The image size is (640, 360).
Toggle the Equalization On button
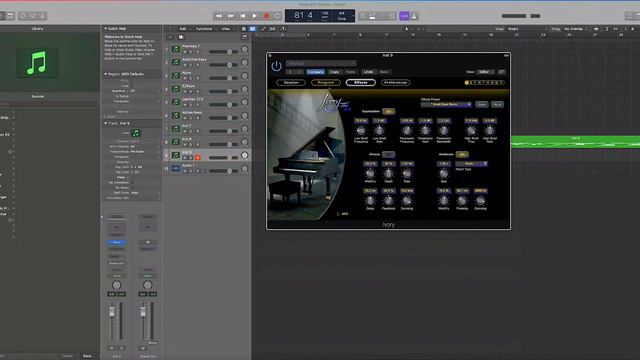point(388,111)
